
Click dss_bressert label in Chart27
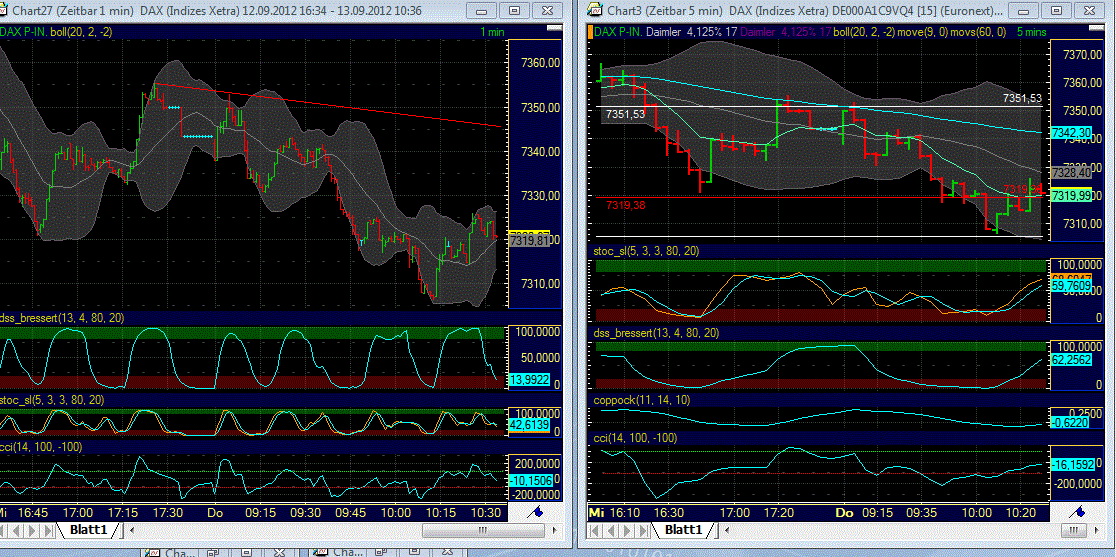(x=62, y=318)
